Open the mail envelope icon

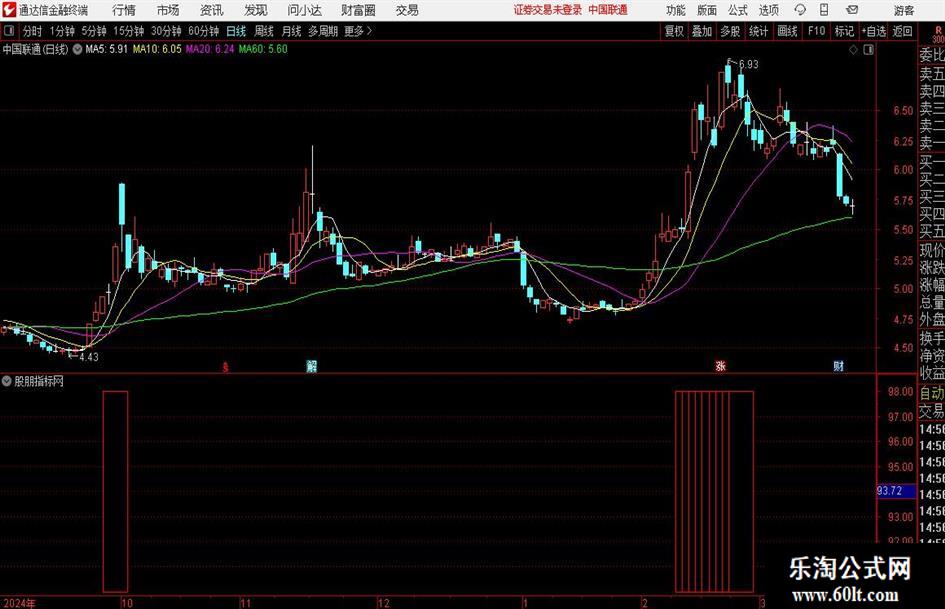(852, 10)
